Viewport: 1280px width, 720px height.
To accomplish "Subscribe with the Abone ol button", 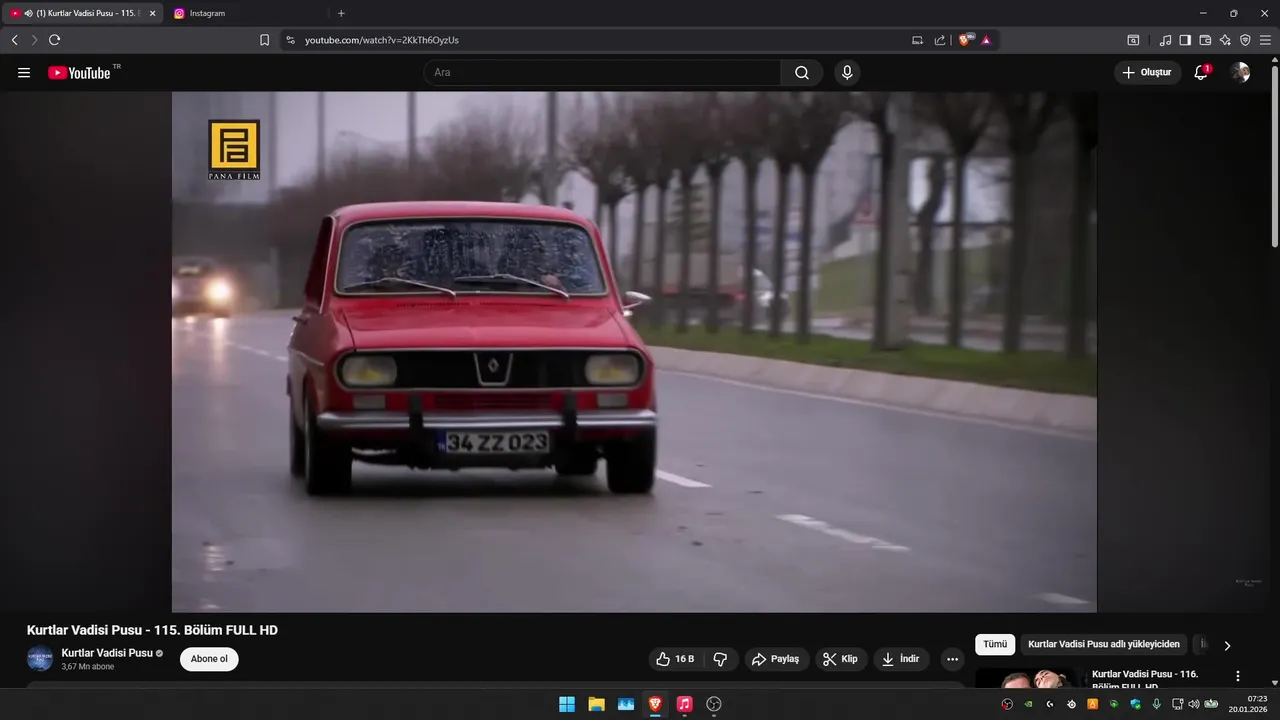I will pos(209,659).
